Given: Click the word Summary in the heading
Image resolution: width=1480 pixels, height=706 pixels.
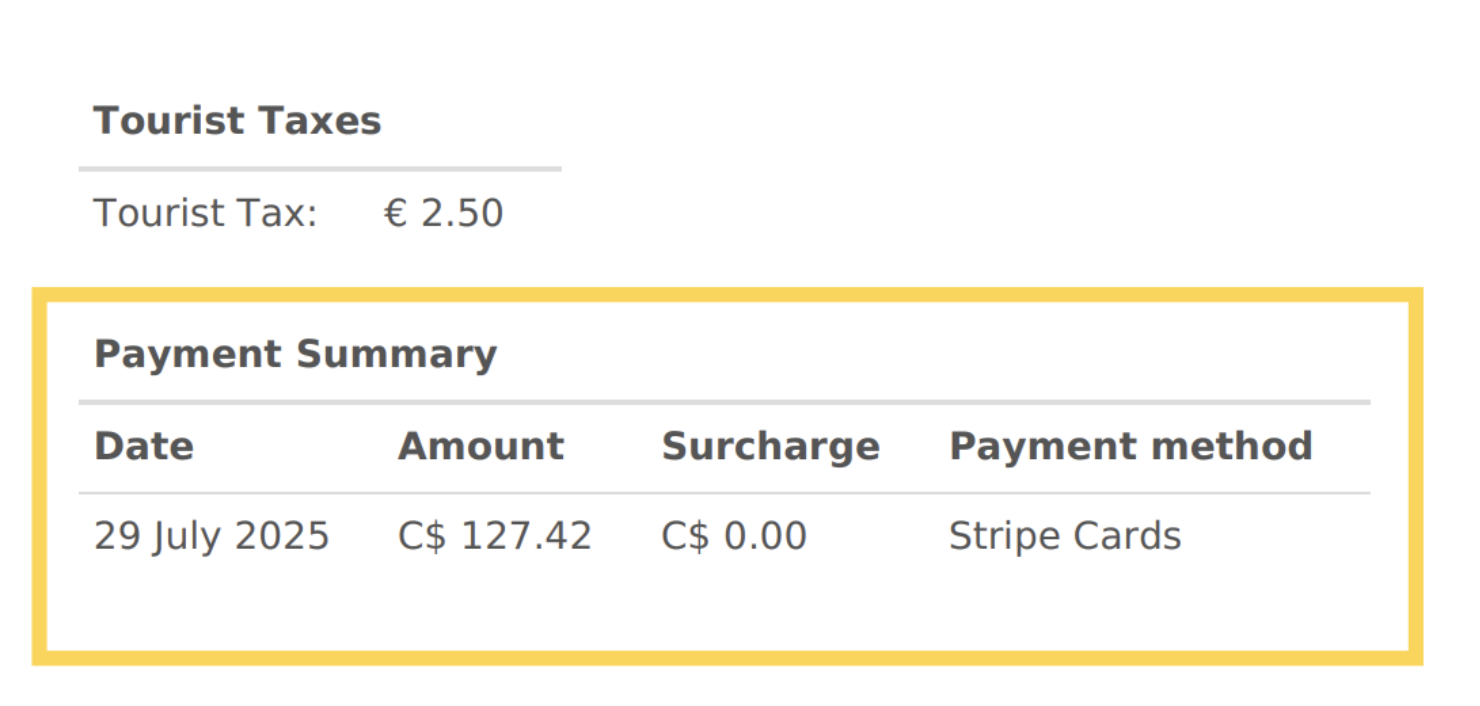Looking at the screenshot, I should tap(397, 355).
